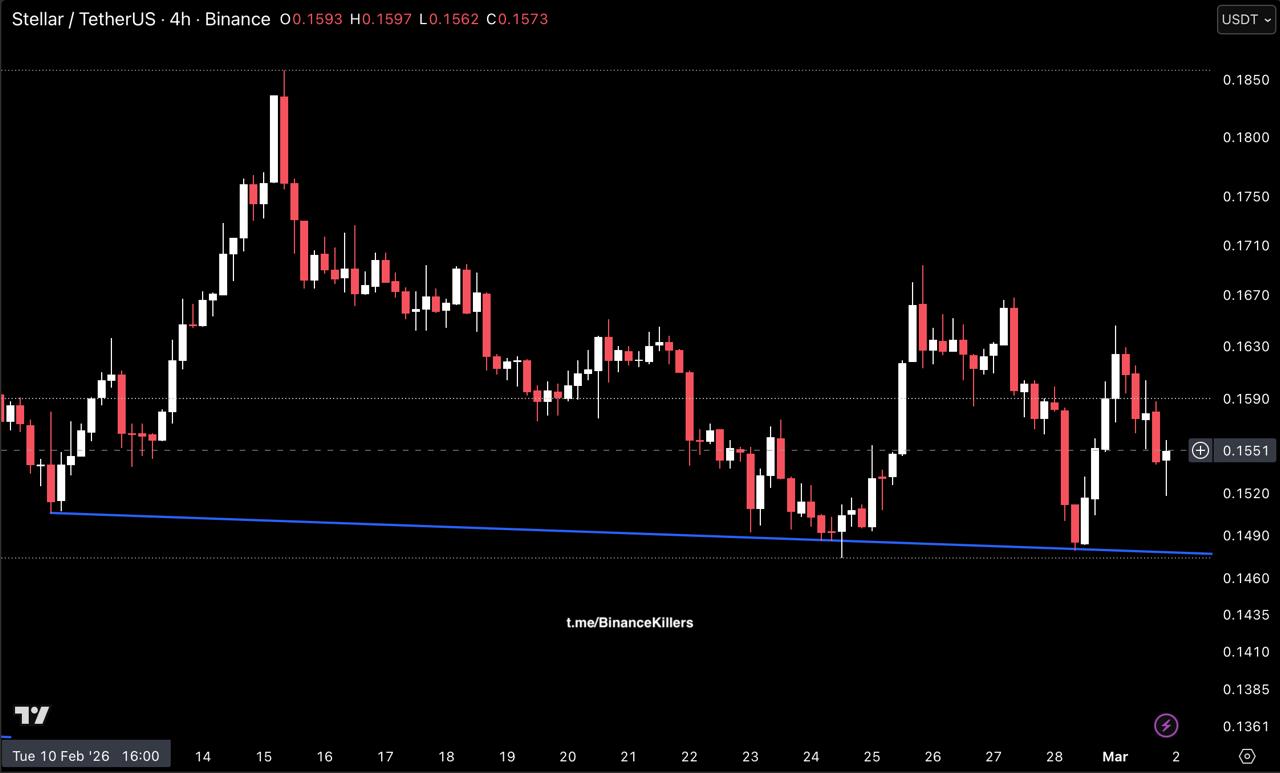
Task: Click the Binance exchange label in the header
Action: 237,19
